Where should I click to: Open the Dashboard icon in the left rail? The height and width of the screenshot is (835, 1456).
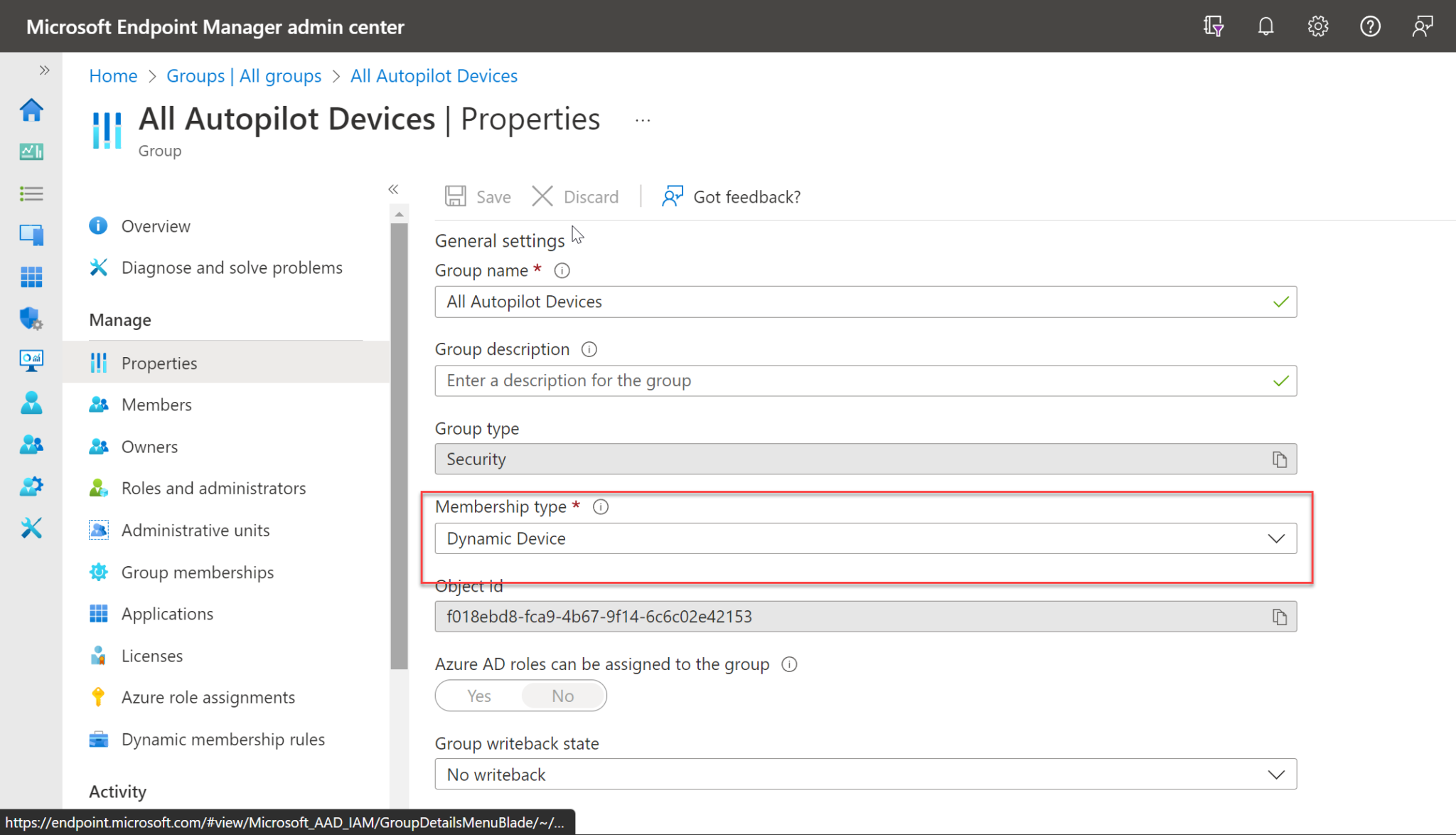[31, 151]
